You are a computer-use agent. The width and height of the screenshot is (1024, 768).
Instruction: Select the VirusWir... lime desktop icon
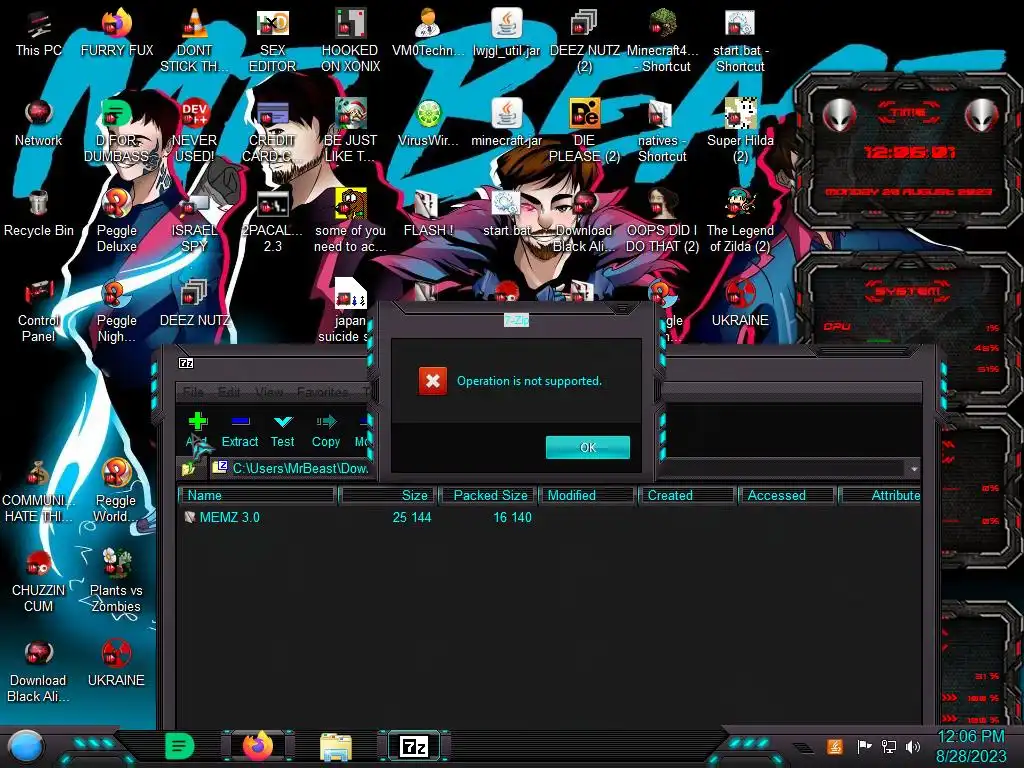428,124
